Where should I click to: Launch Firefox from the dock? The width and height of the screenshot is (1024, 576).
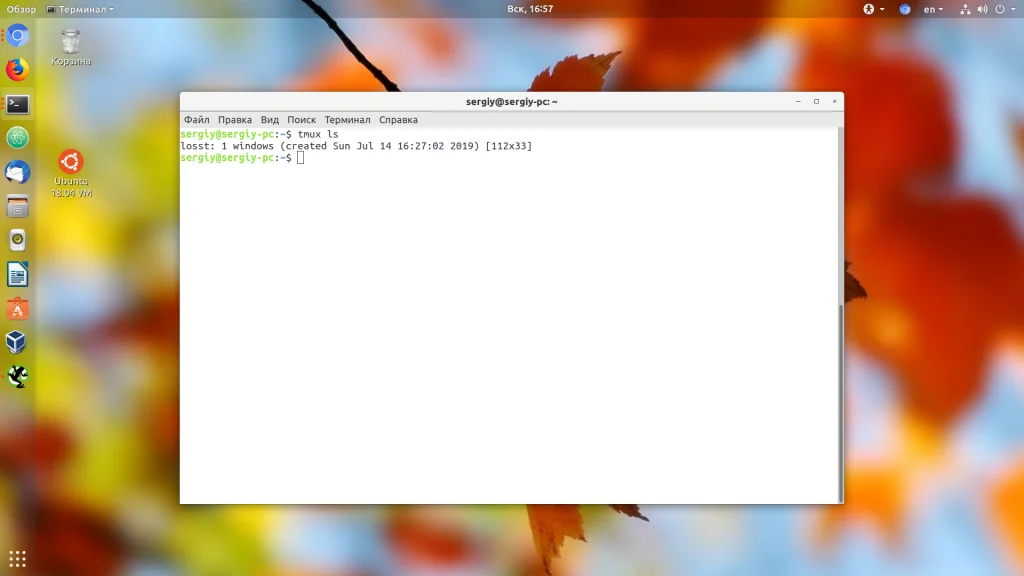coord(18,70)
